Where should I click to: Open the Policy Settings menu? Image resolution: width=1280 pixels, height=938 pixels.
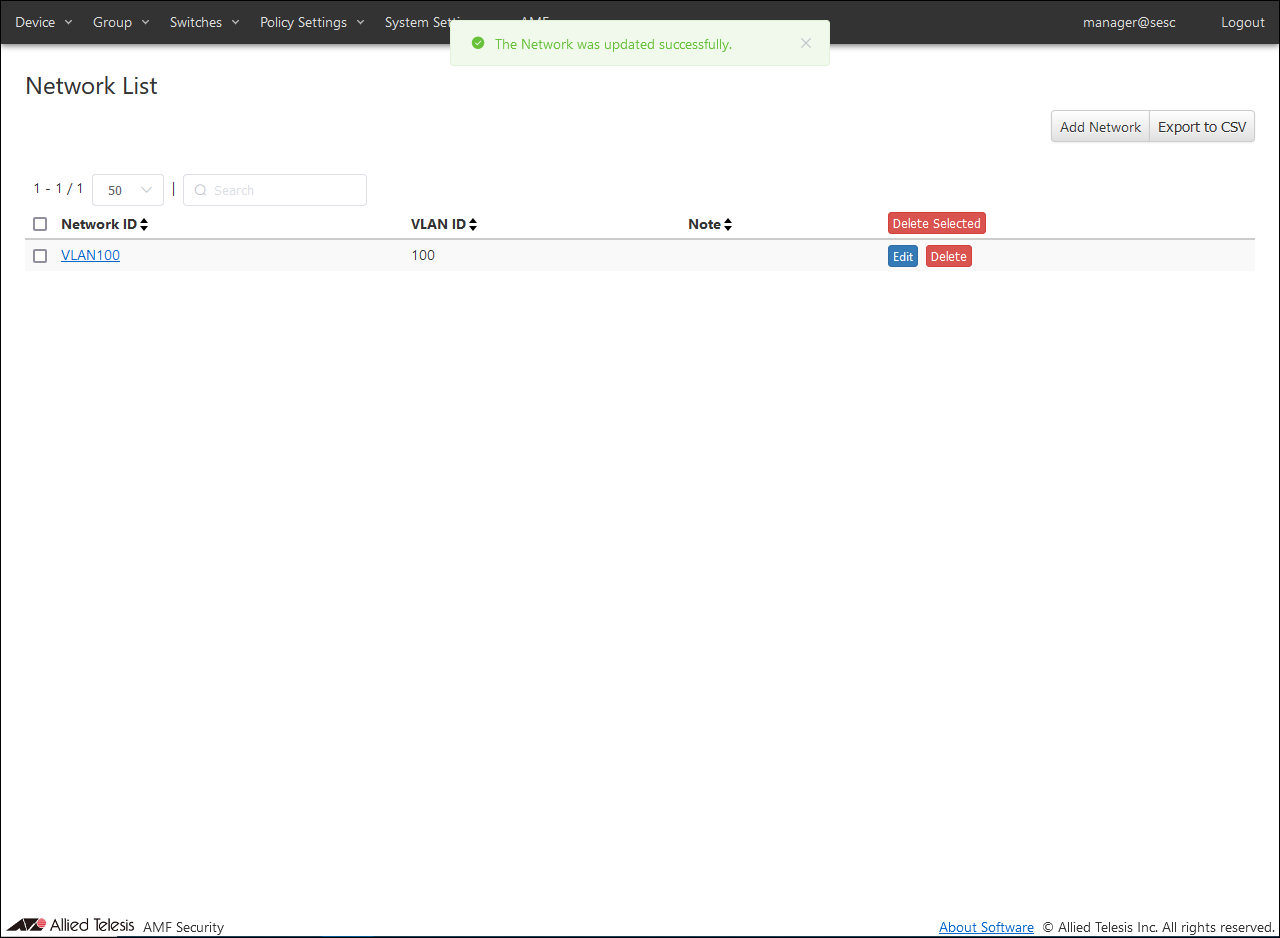click(x=312, y=22)
